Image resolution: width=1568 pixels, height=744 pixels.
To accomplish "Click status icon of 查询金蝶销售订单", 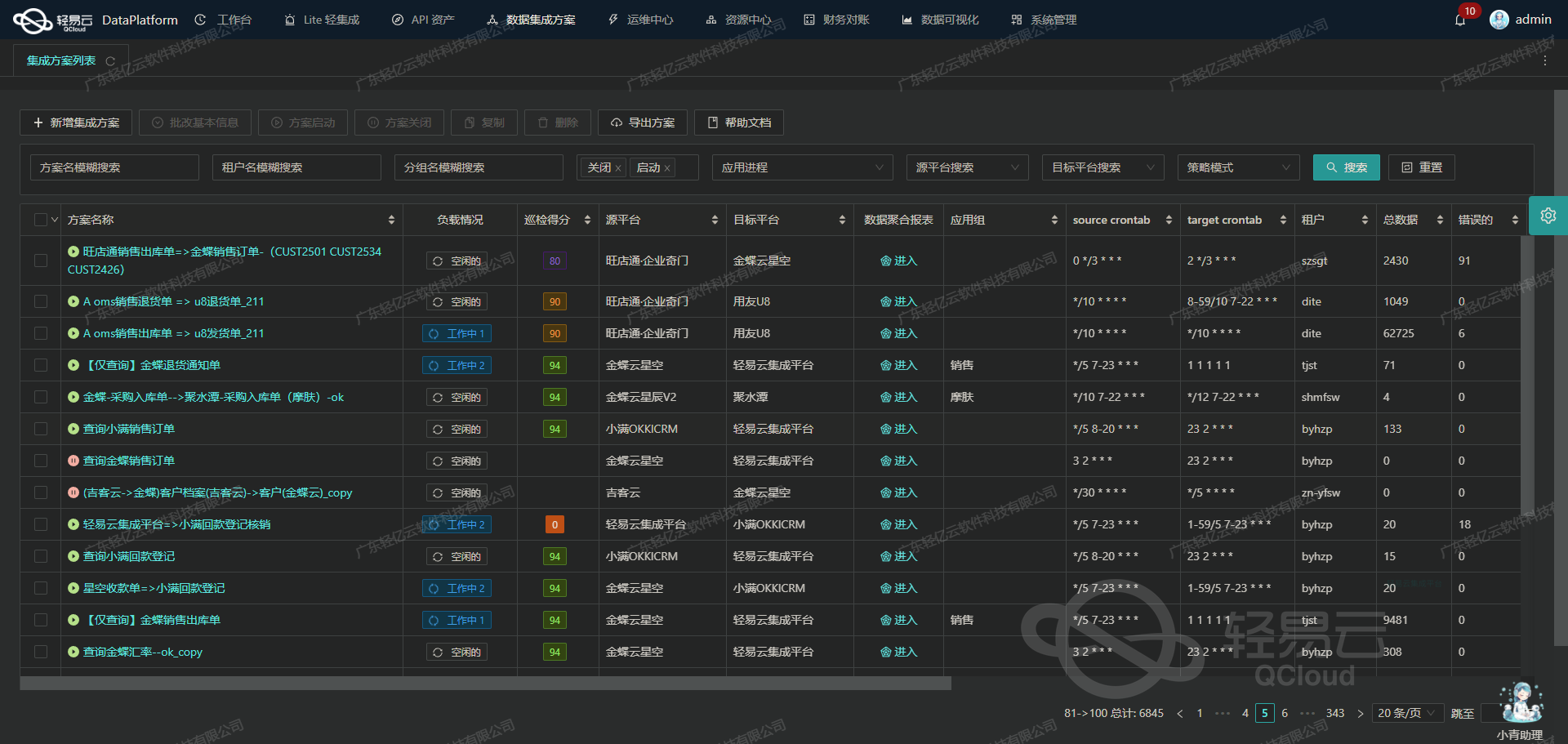I will (73, 461).
